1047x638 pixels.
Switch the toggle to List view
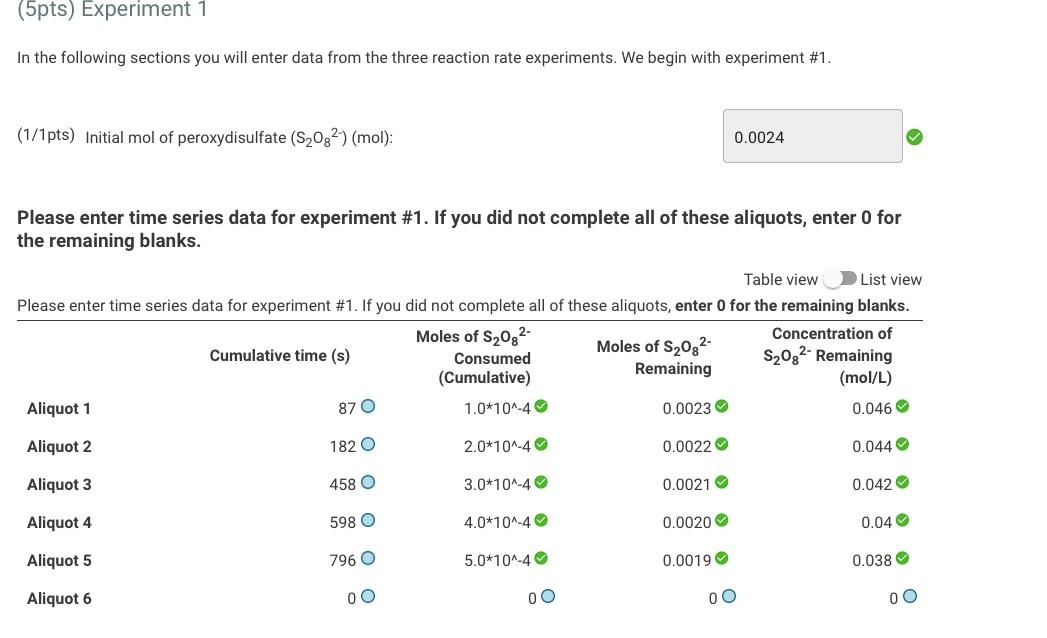coord(840,279)
